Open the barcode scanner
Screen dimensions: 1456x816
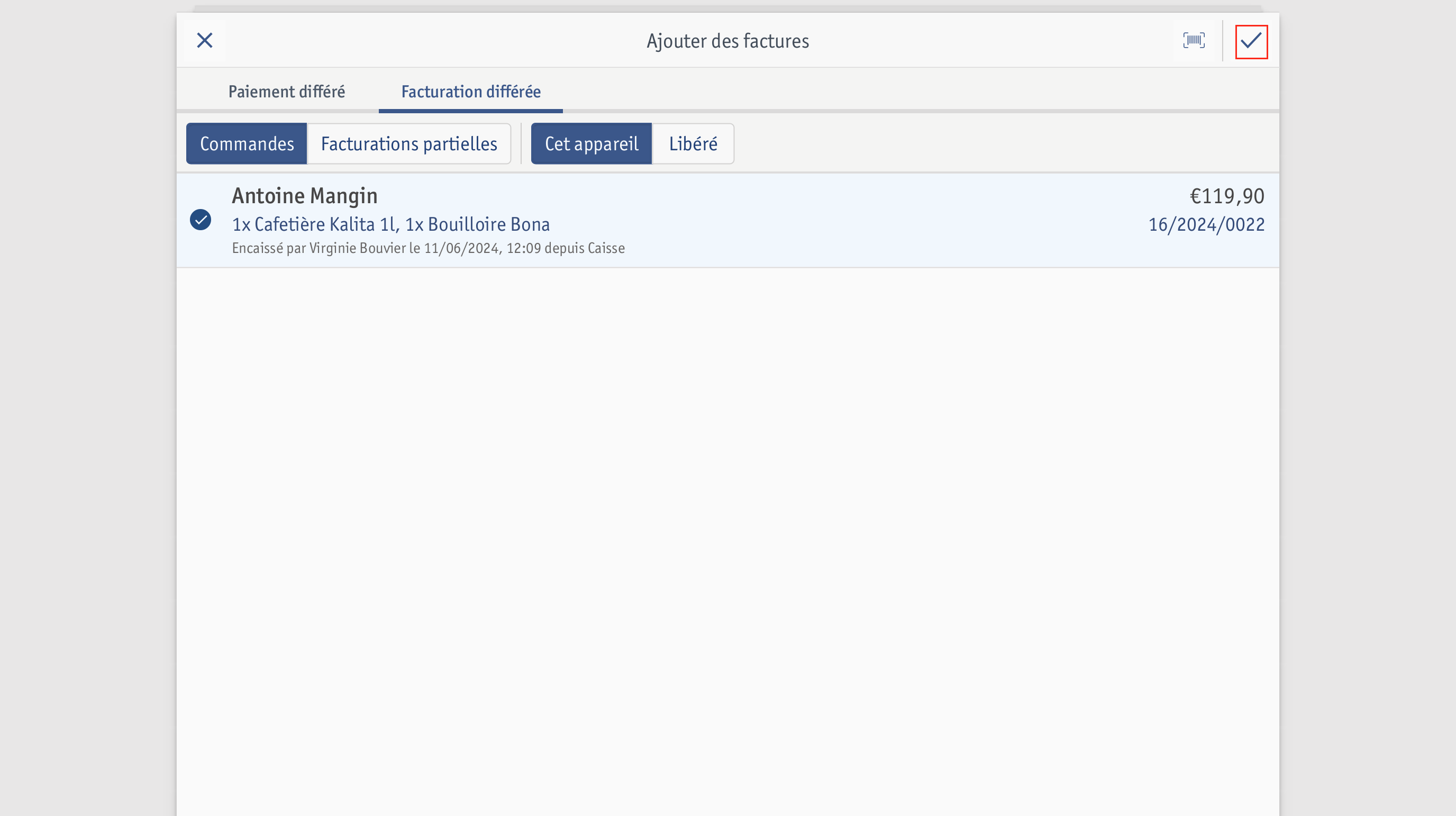click(x=1194, y=41)
